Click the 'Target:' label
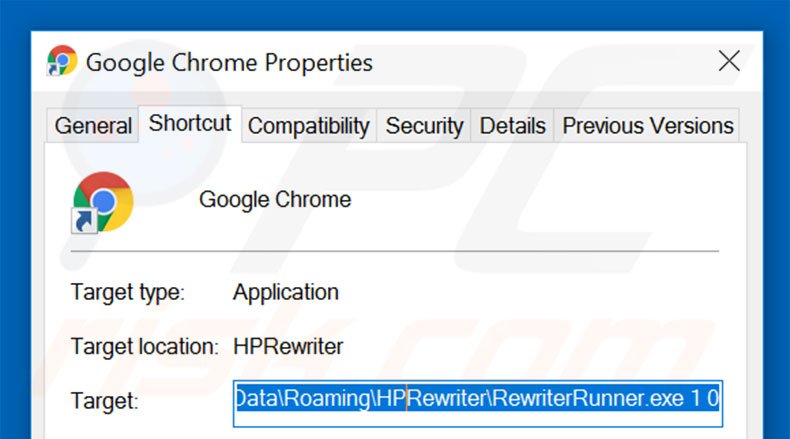 click(x=104, y=401)
